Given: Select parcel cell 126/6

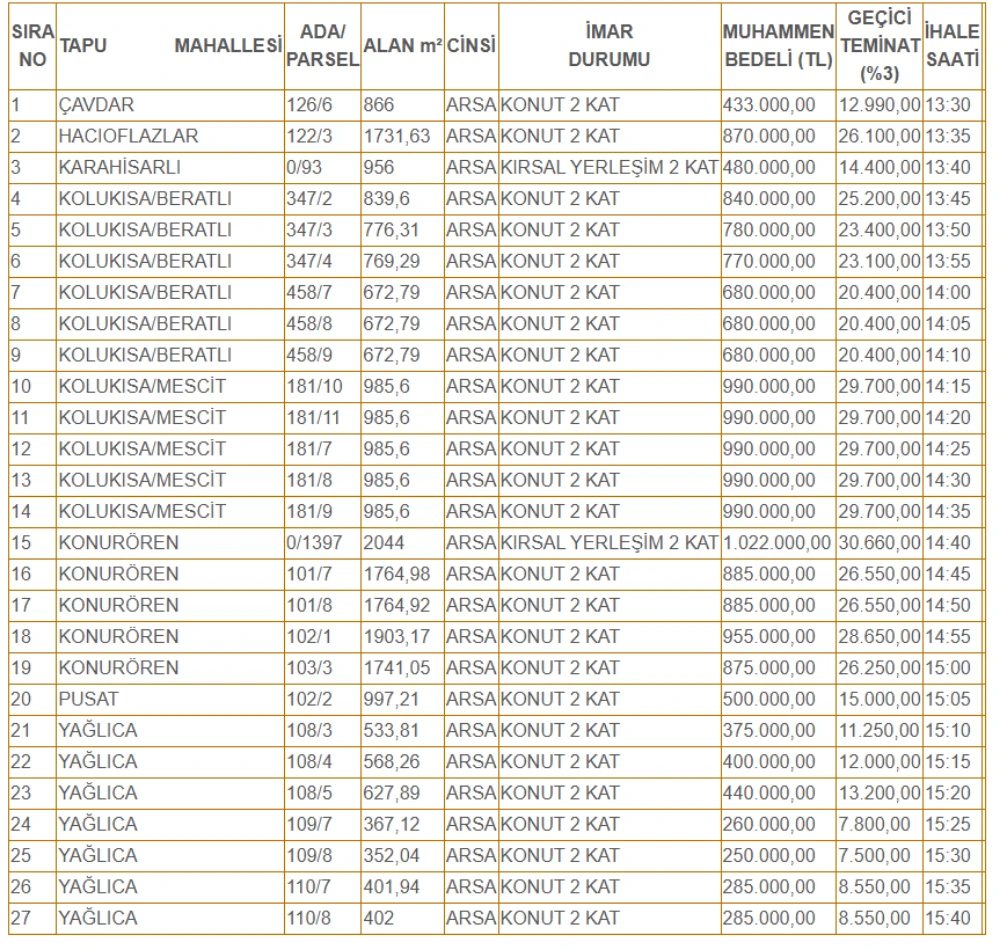Looking at the screenshot, I should tap(307, 105).
